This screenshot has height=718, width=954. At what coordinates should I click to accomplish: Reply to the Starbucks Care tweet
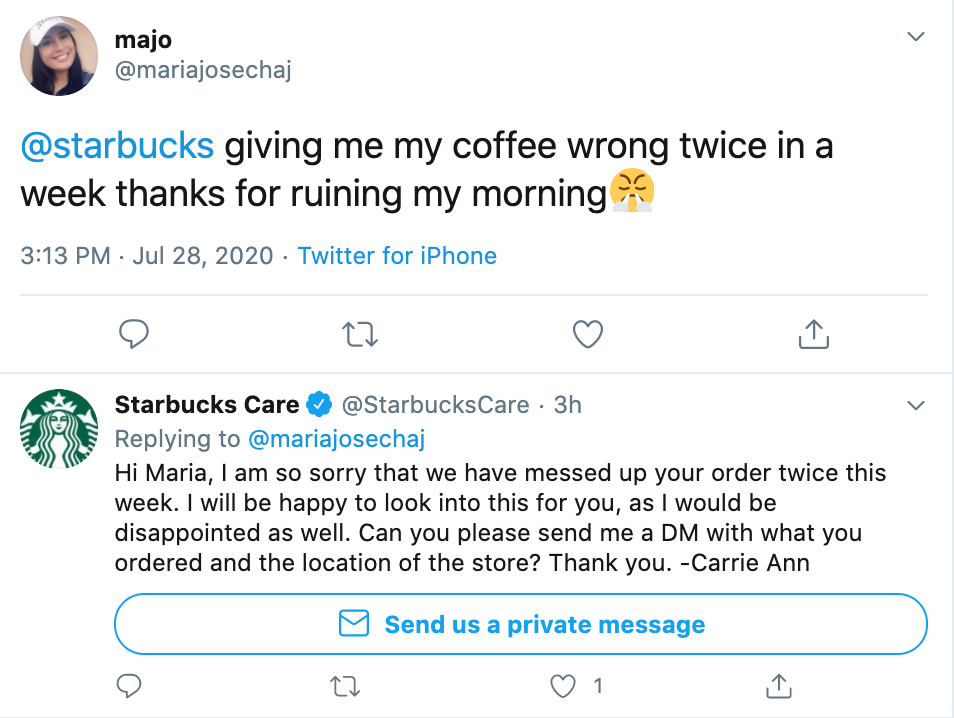(129, 686)
